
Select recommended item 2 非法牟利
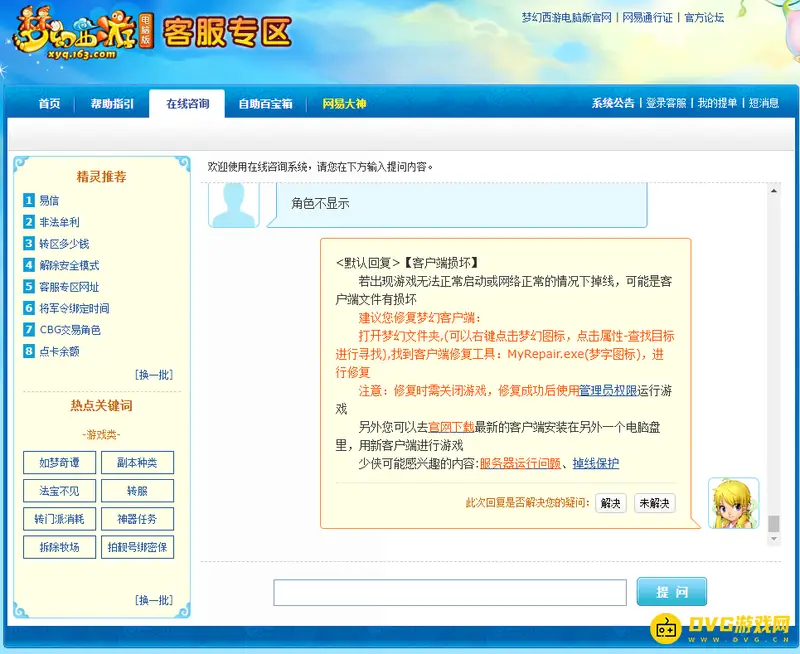point(59,222)
